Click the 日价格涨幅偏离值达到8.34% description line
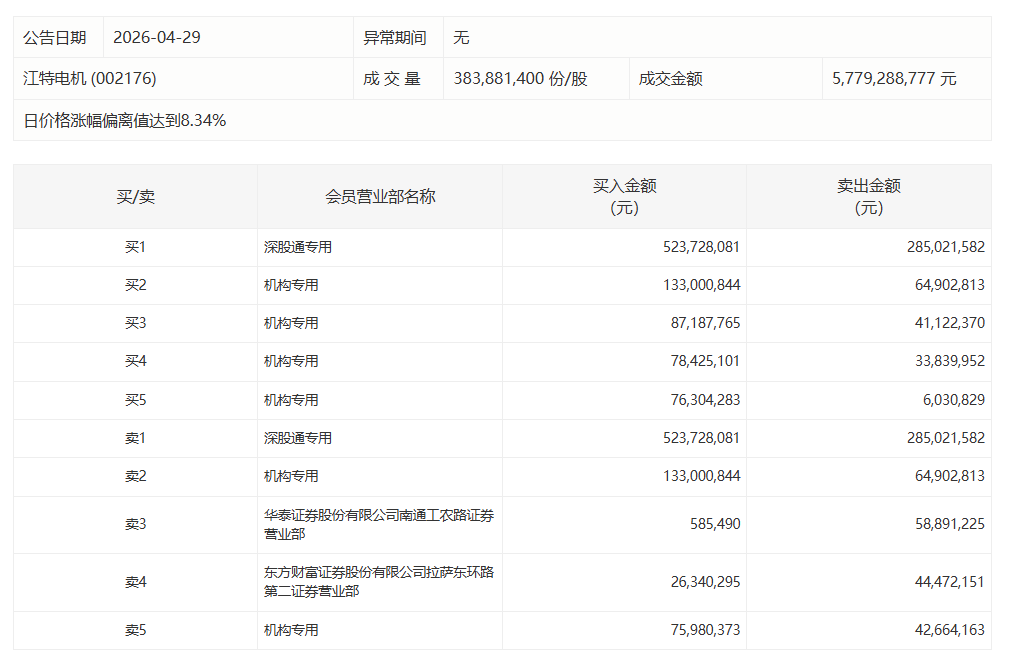 tap(125, 121)
